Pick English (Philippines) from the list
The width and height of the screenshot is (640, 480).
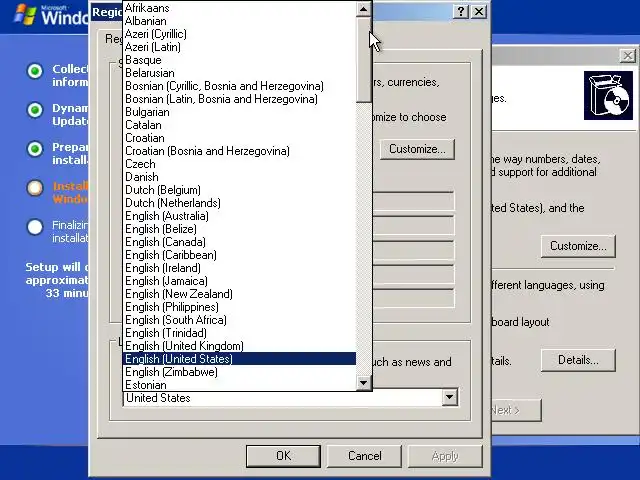[x=239, y=307]
